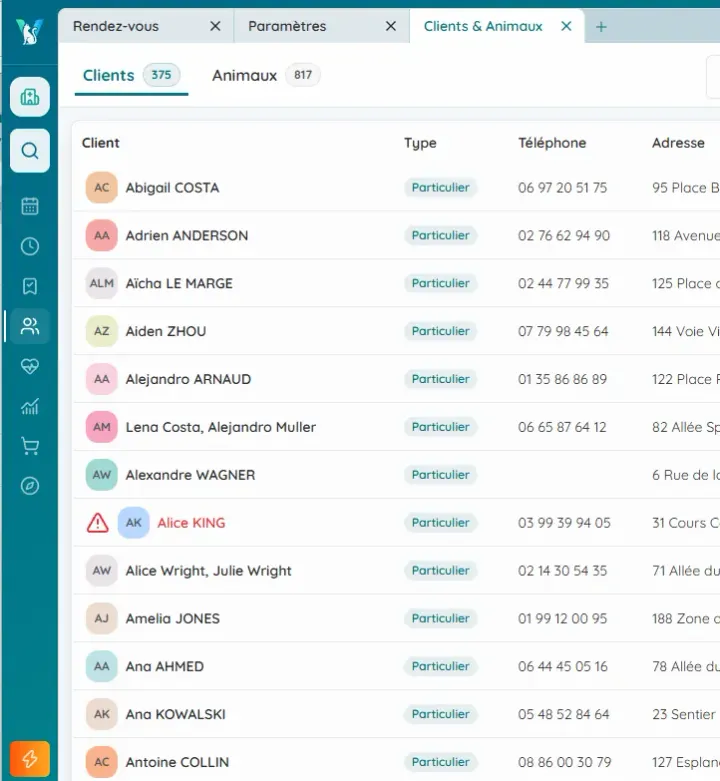Viewport: 720px width, 781px height.
Task: Click phone number 07 79 98 45 64
Action: tap(563, 331)
